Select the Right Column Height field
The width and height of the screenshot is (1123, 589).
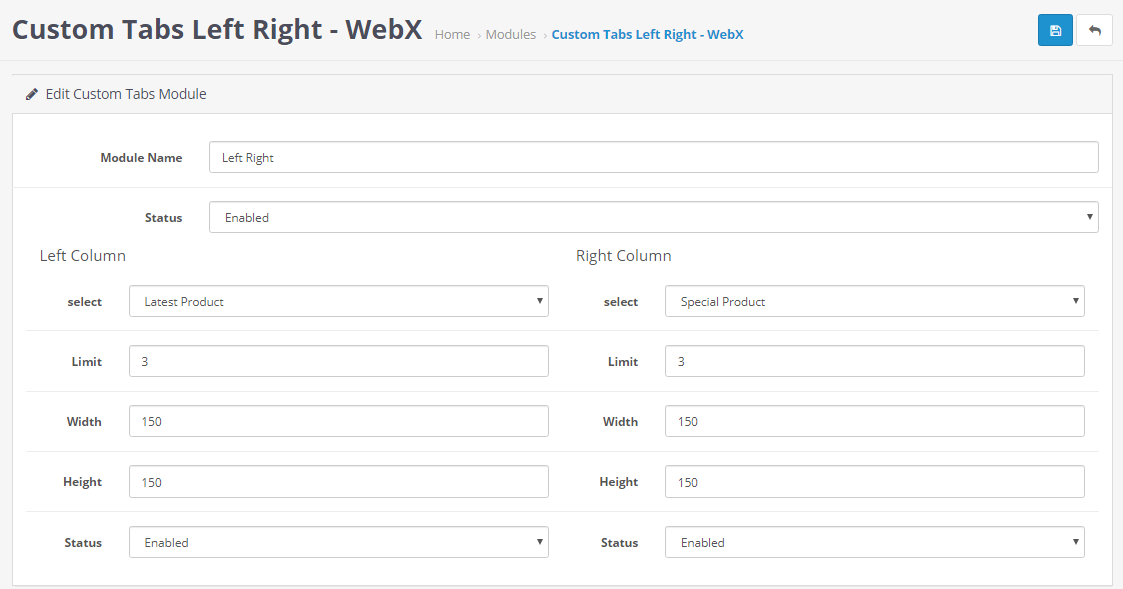click(x=874, y=482)
